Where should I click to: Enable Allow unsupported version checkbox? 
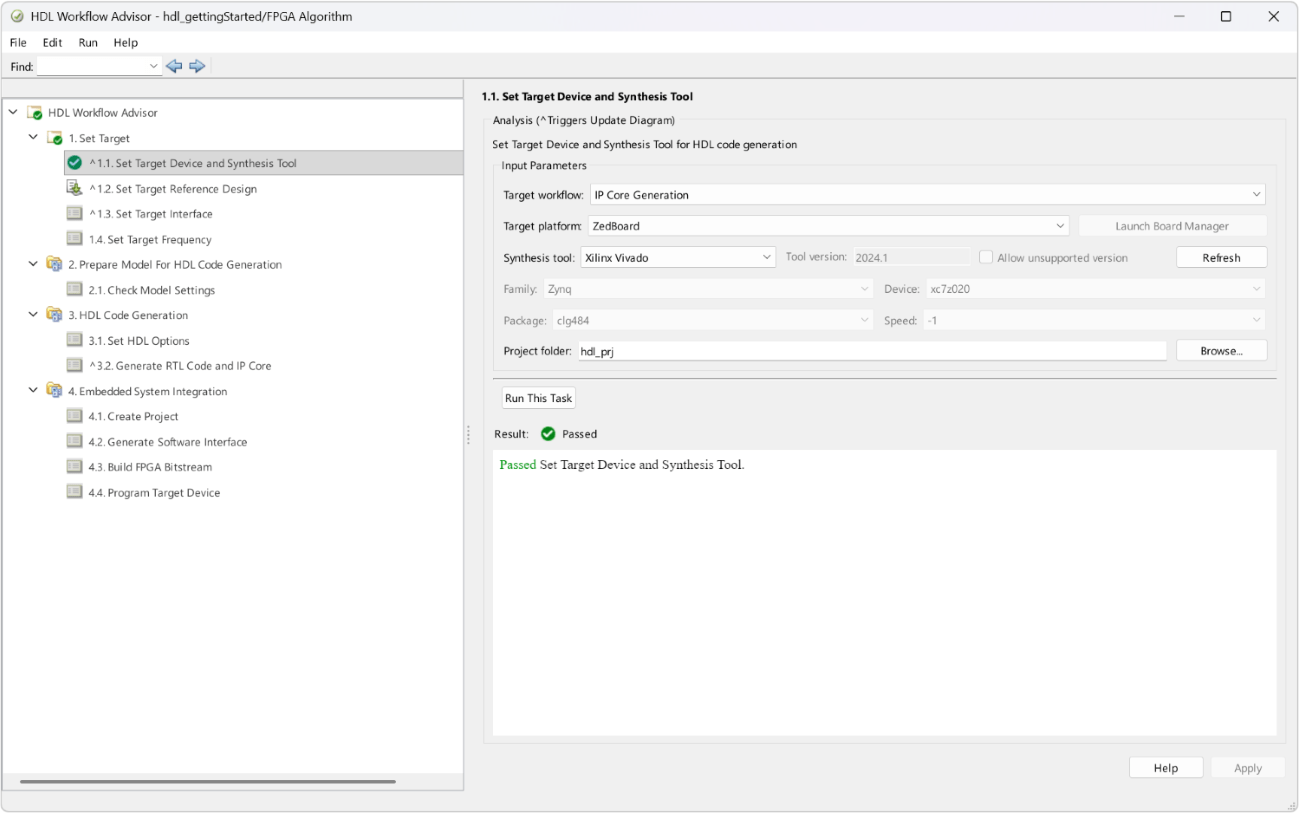[x=986, y=258]
